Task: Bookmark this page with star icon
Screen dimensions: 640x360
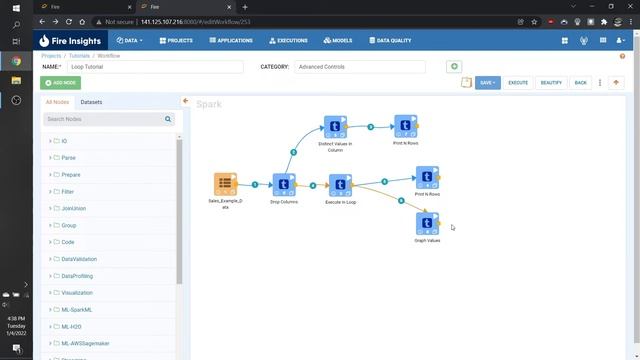Action: point(534,22)
